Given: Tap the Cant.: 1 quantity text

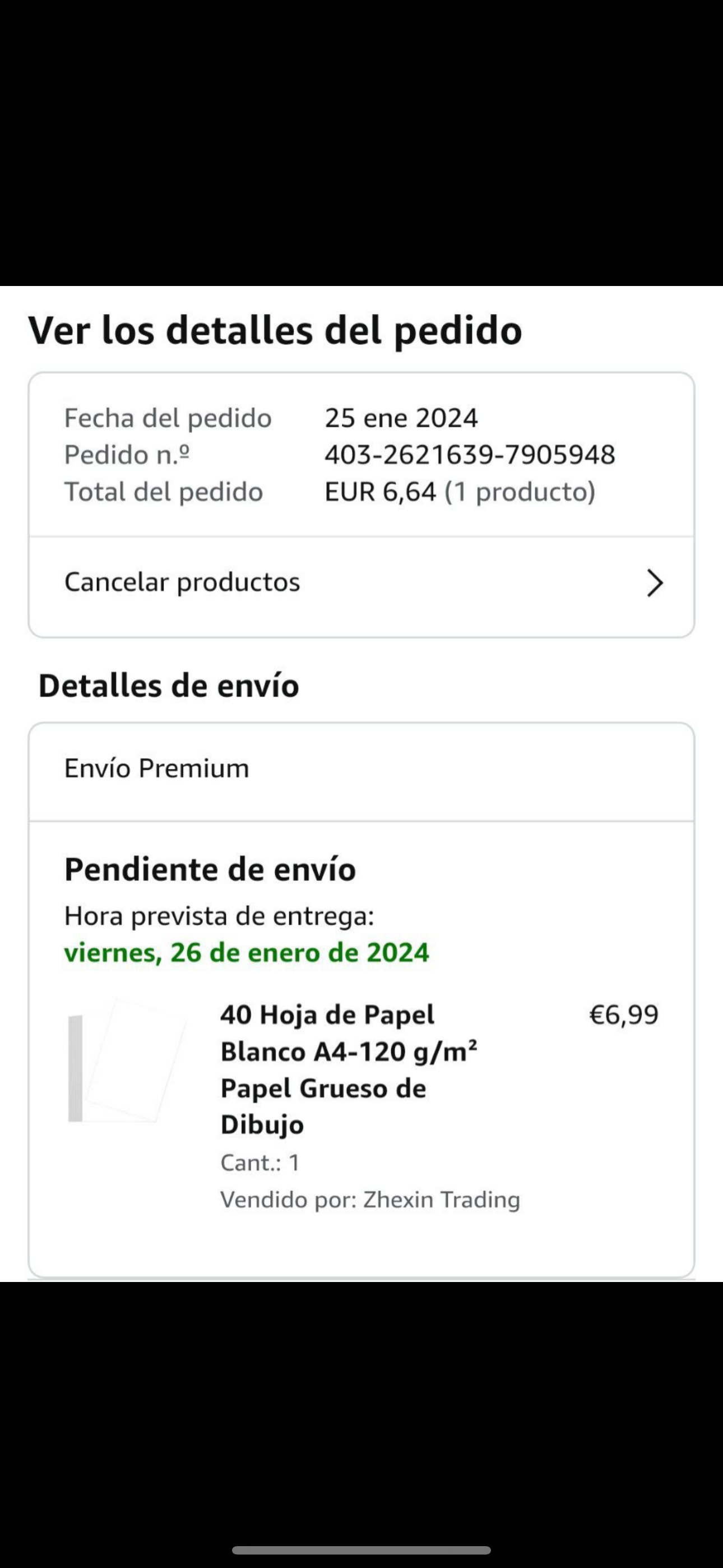Looking at the screenshot, I should pos(260,1163).
